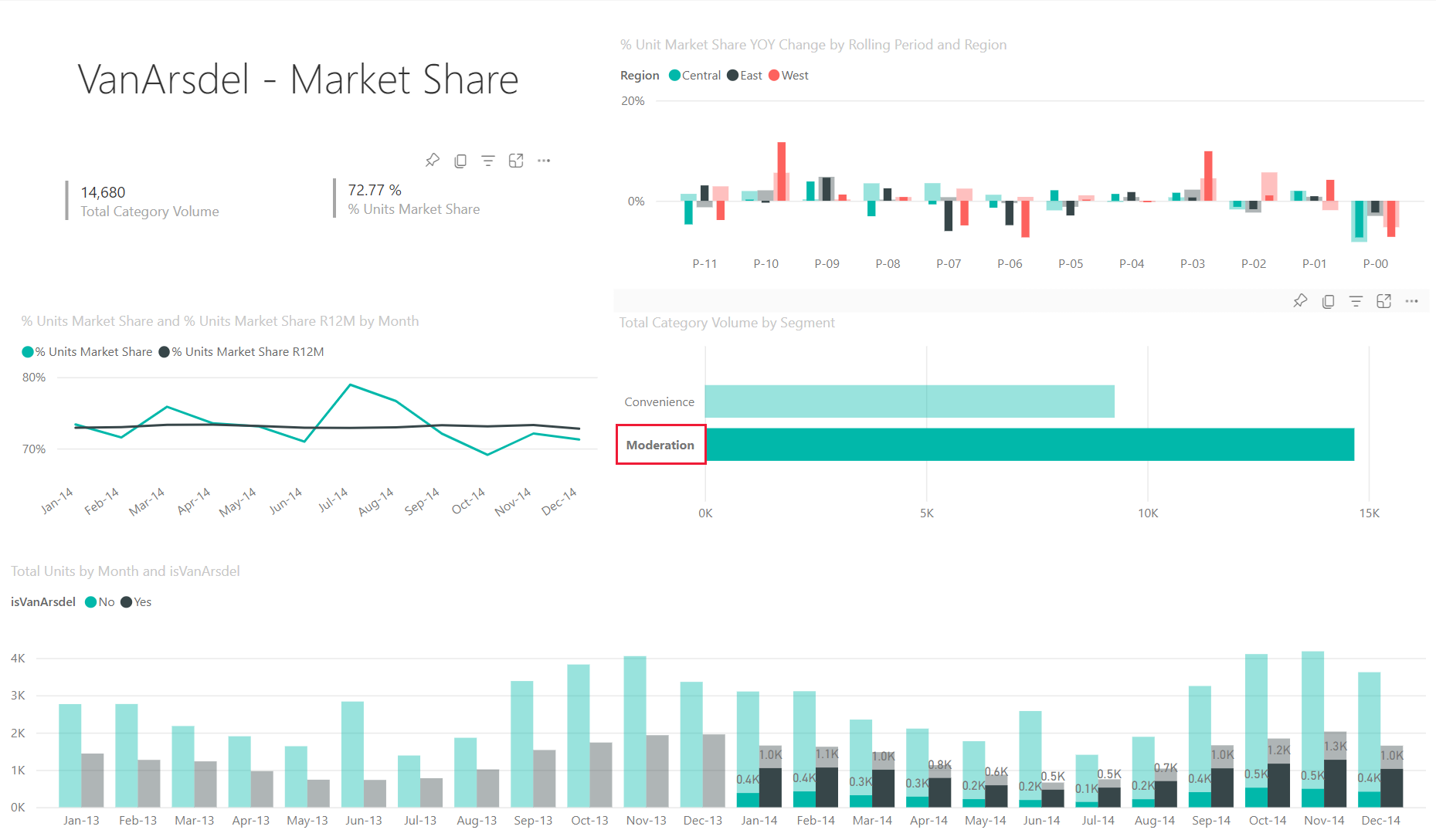The image size is (1436, 840).
Task: Pin the Total Category Volume by Segment chart
Action: click(1301, 301)
